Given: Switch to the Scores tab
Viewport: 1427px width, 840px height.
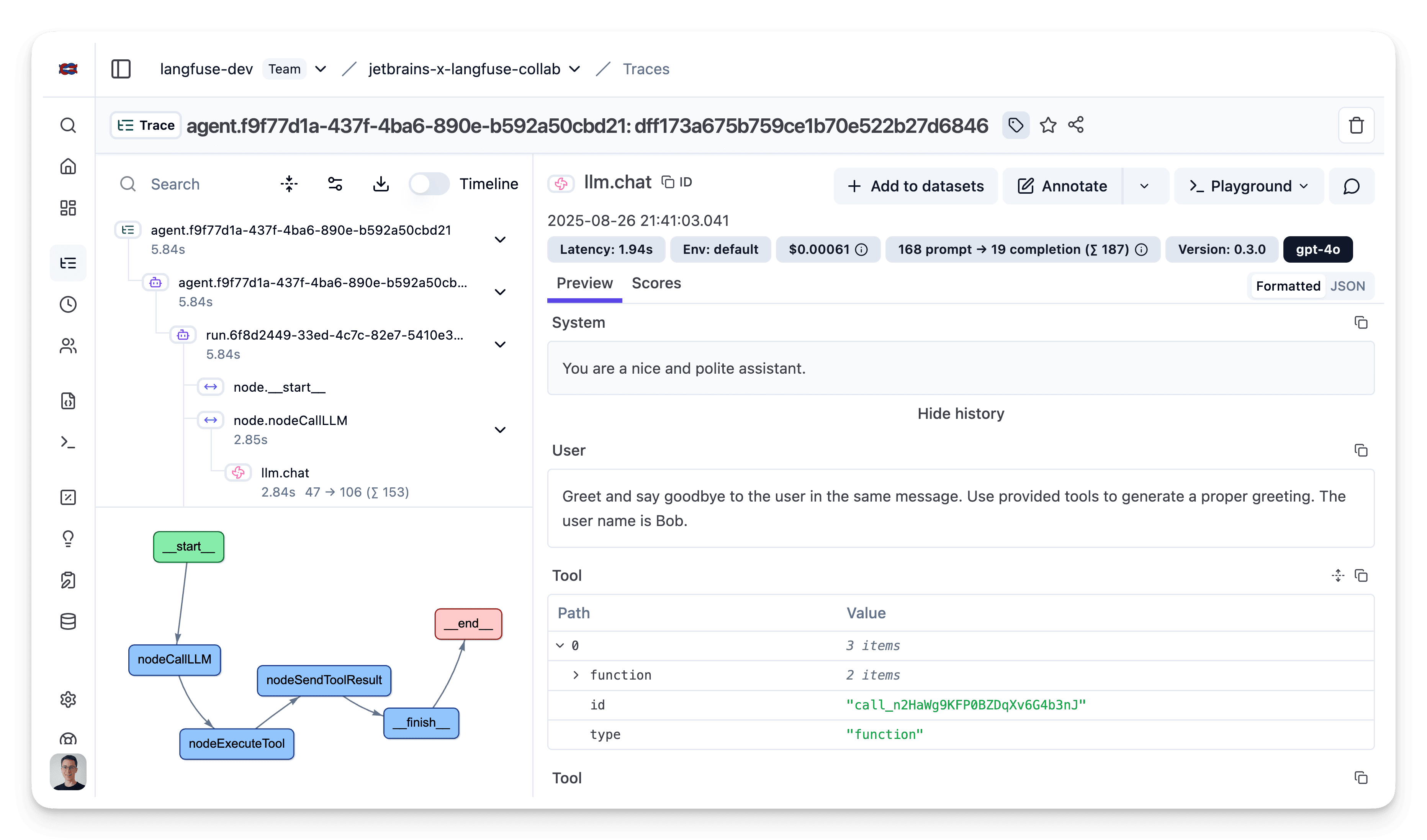Looking at the screenshot, I should [x=656, y=283].
